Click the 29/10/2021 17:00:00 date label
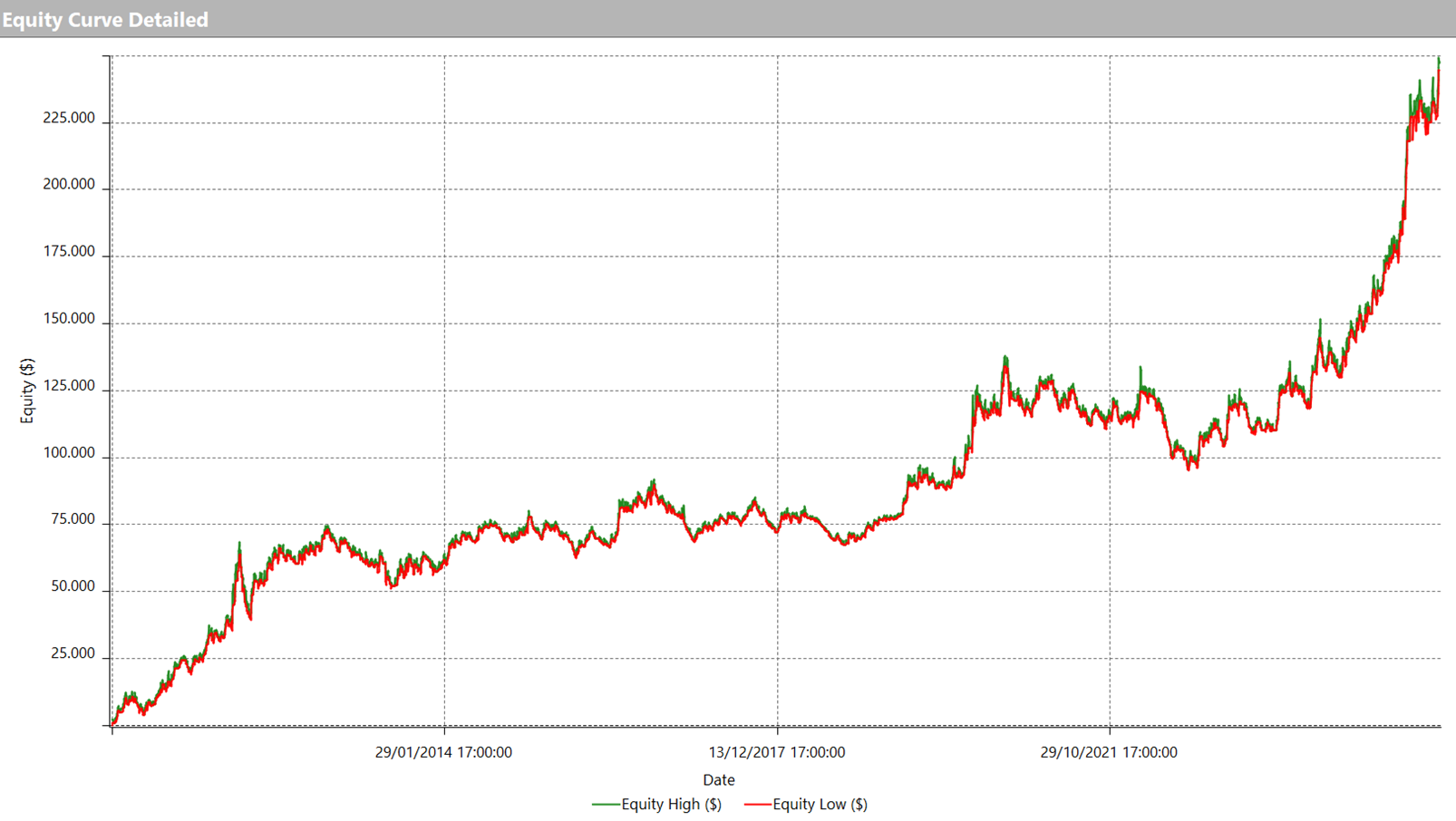Screen dimensions: 1456x821 (1109, 752)
